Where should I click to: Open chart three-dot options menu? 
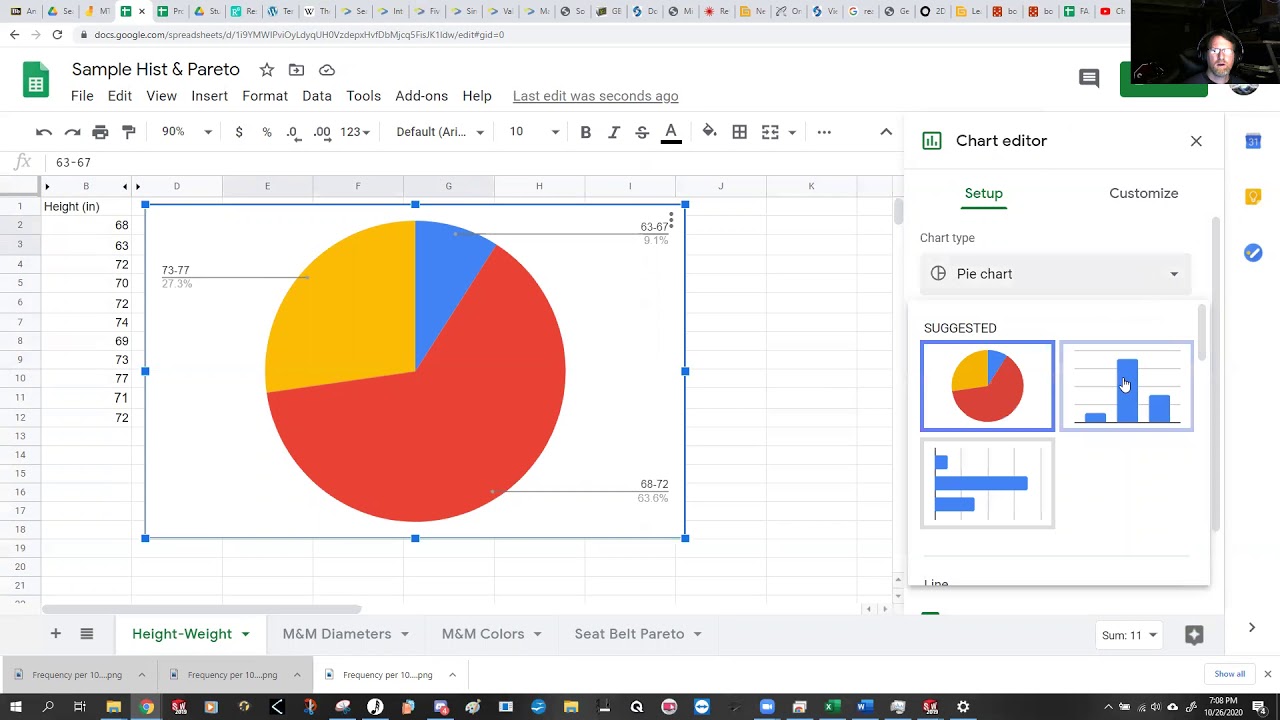coord(671,220)
